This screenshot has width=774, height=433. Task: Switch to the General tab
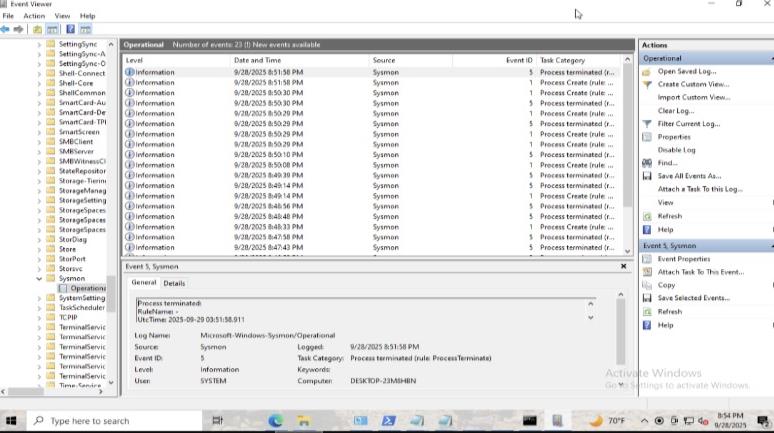(x=144, y=283)
